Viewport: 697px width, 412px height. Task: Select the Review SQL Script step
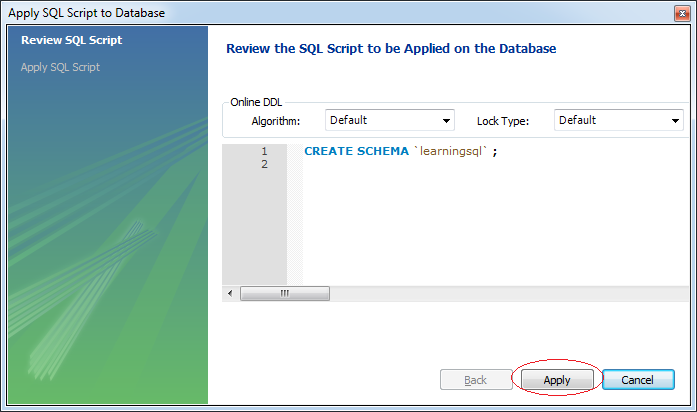(72, 40)
